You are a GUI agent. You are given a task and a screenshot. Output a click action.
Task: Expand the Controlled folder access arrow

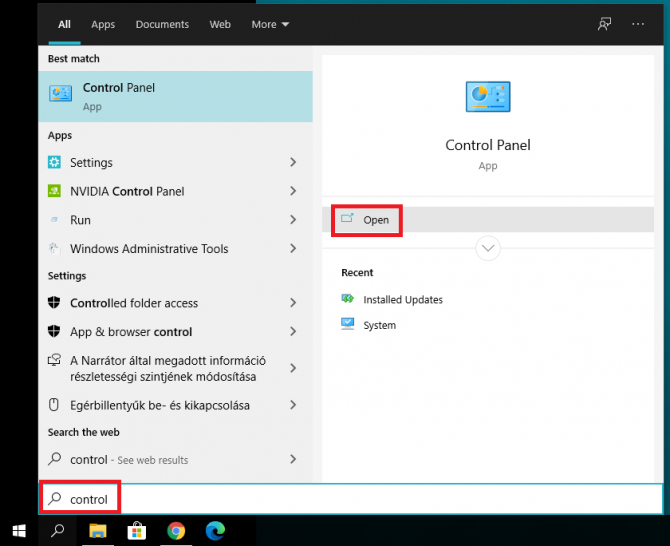[x=293, y=302]
